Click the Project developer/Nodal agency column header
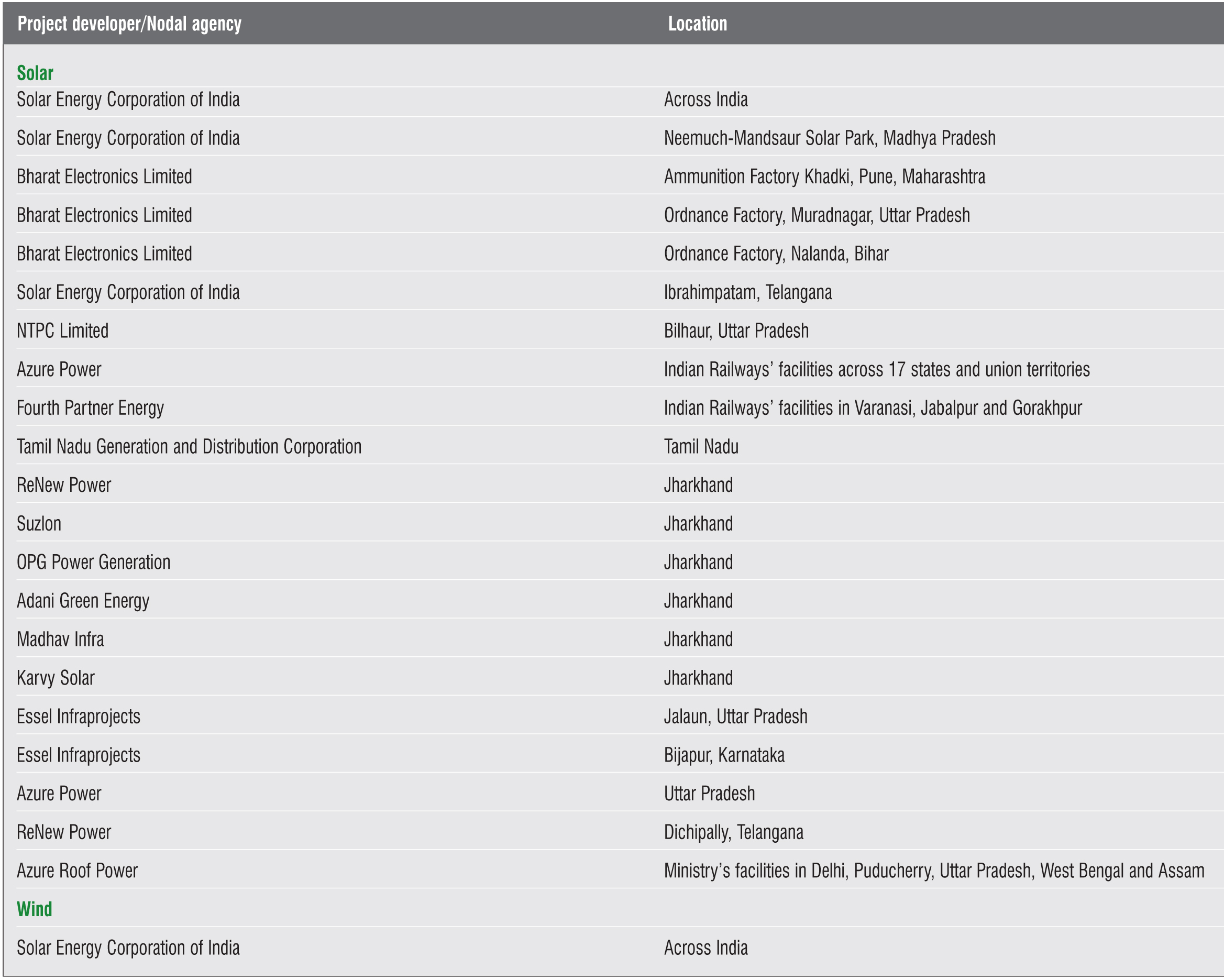The height and width of the screenshot is (980, 1224). (129, 24)
